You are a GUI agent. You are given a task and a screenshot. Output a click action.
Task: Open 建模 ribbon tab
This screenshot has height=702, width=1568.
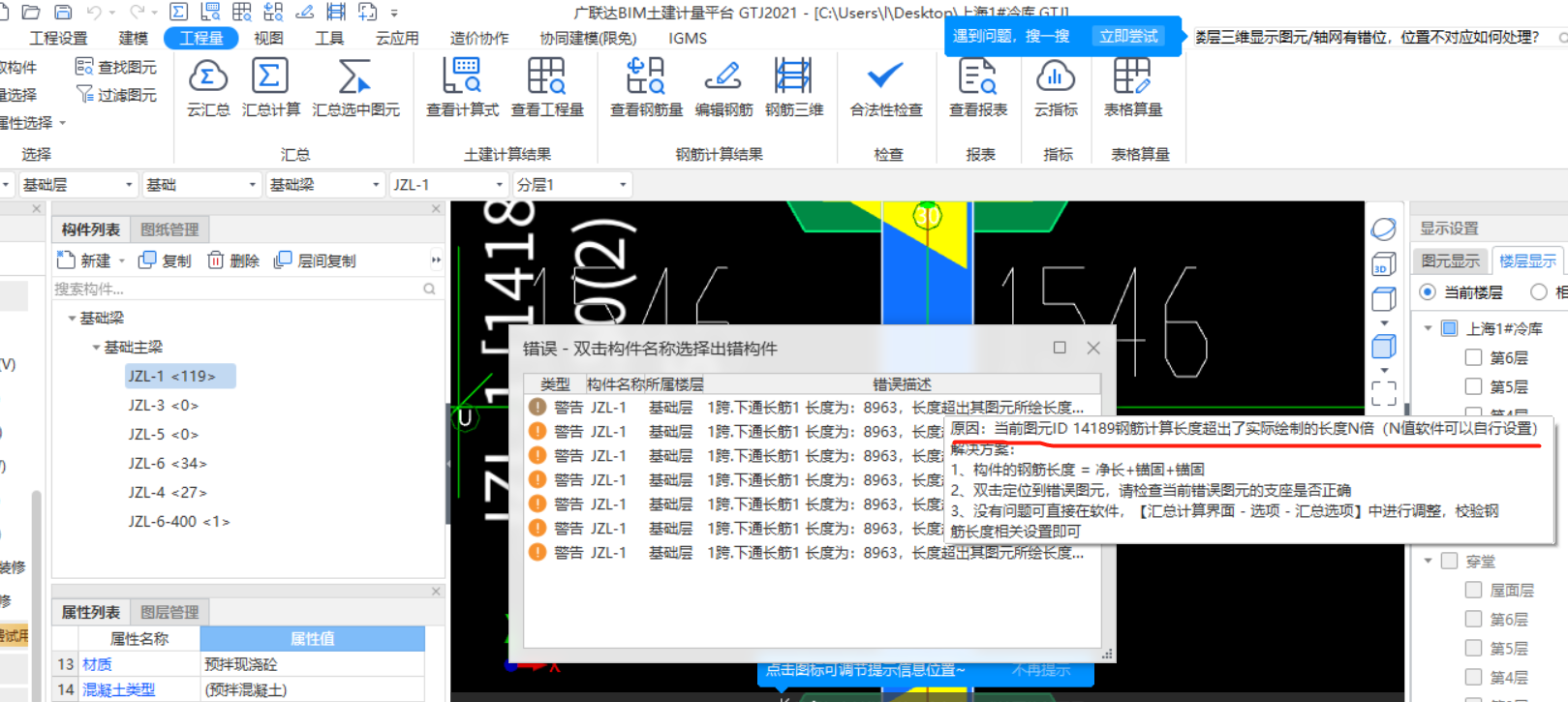pyautogui.click(x=133, y=38)
